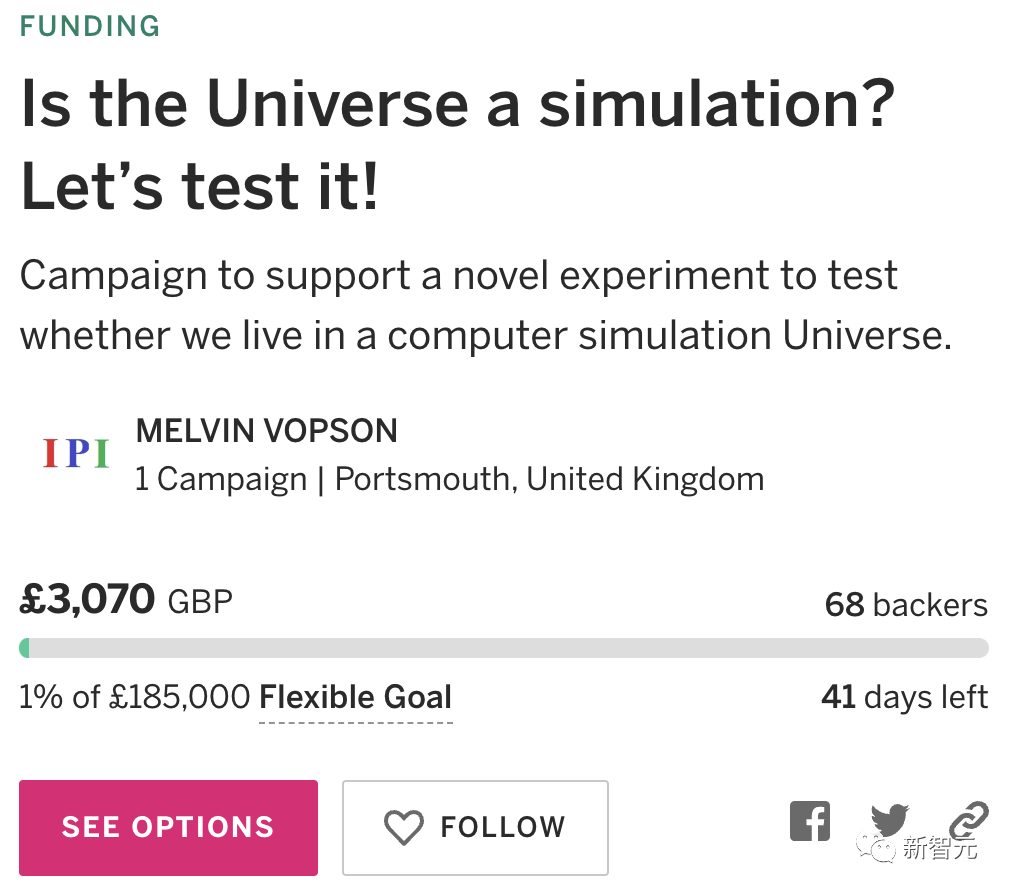Click the FOLLOW text label
Image resolution: width=1010 pixels, height=892 pixels.
[x=503, y=828]
